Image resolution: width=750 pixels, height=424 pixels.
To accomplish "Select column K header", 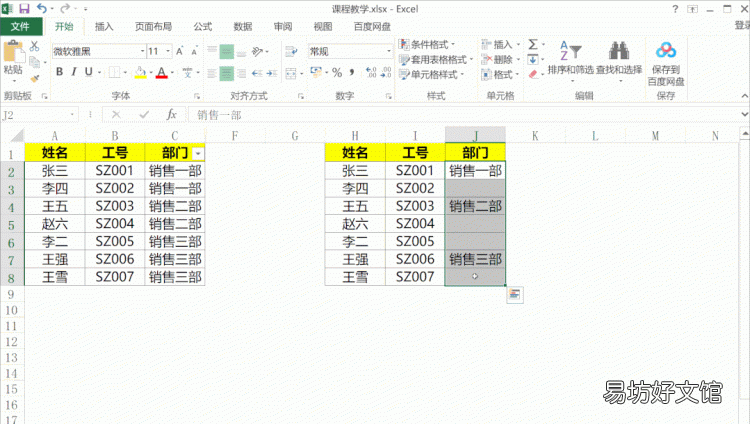I will [535, 136].
